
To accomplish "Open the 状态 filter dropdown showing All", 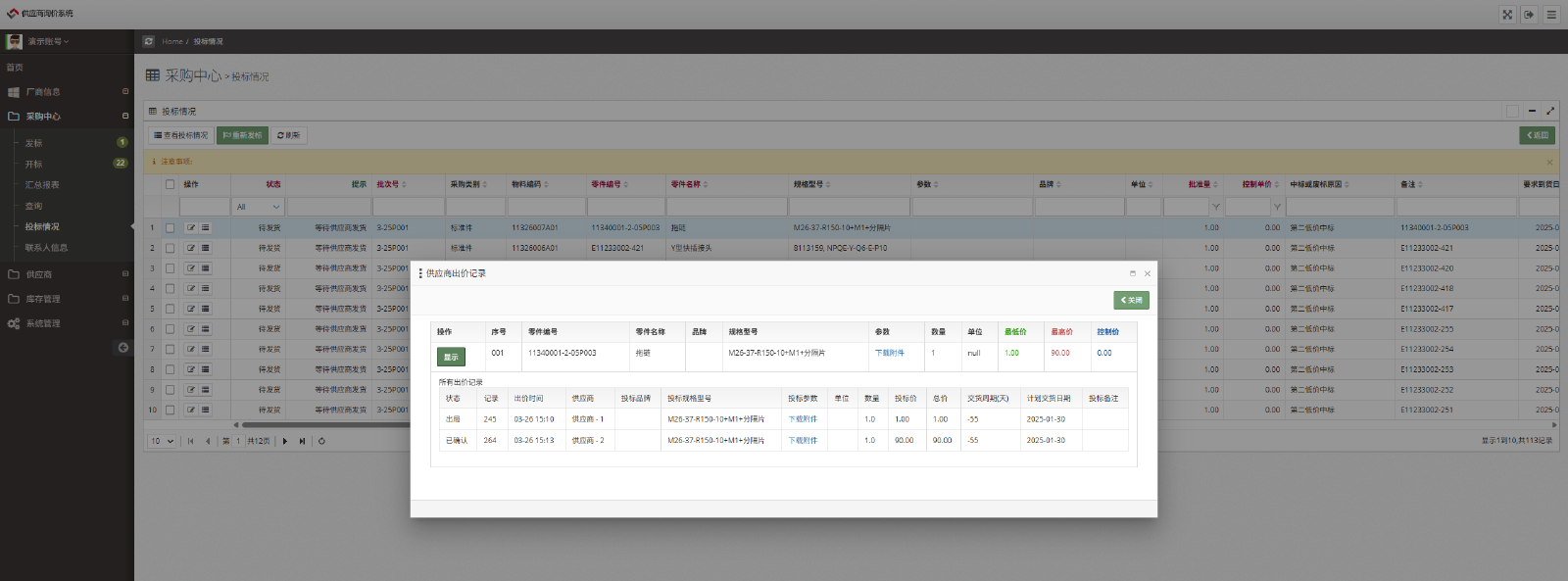I will [258, 207].
